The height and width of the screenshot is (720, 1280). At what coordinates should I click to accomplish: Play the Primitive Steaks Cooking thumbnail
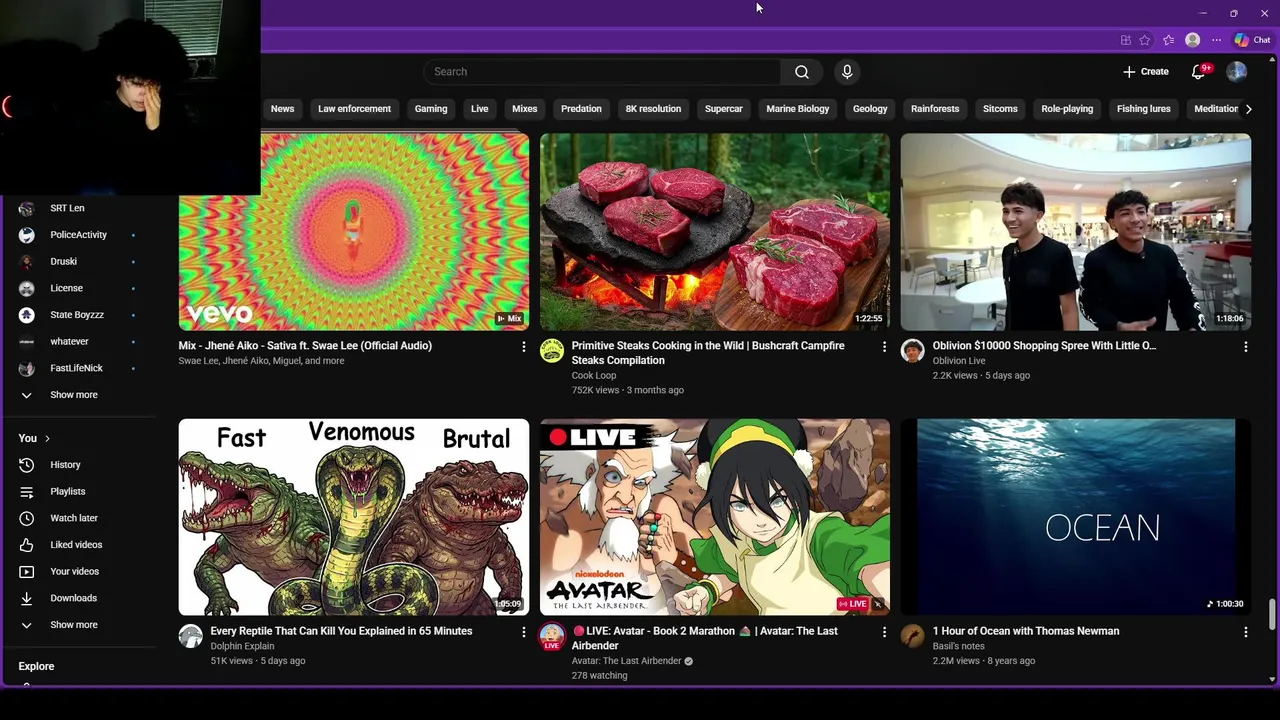click(715, 232)
